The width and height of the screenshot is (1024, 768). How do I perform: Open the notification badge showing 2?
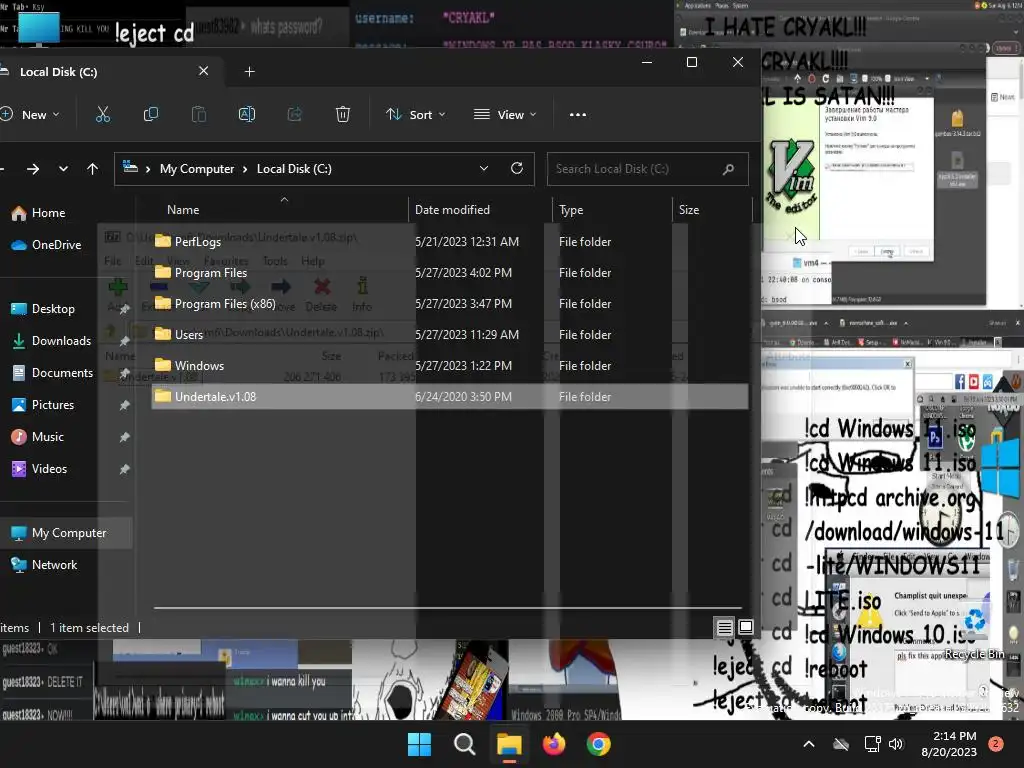pos(995,744)
